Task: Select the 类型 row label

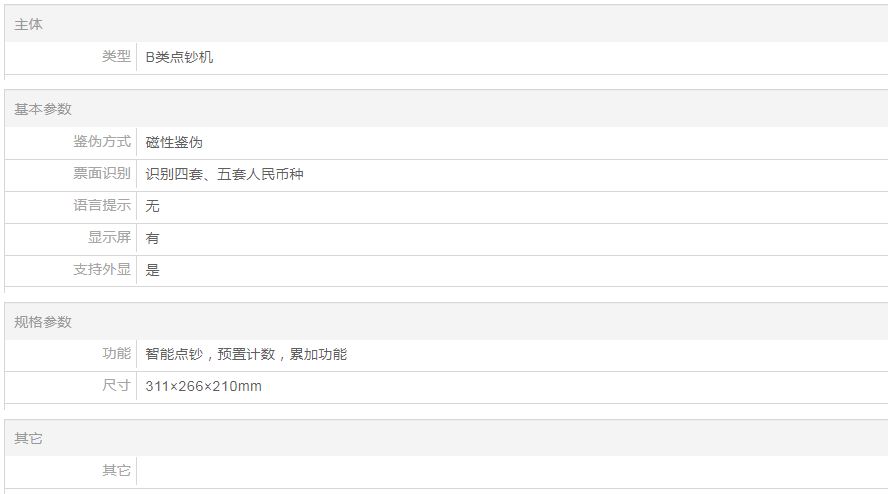Action: coord(116,57)
